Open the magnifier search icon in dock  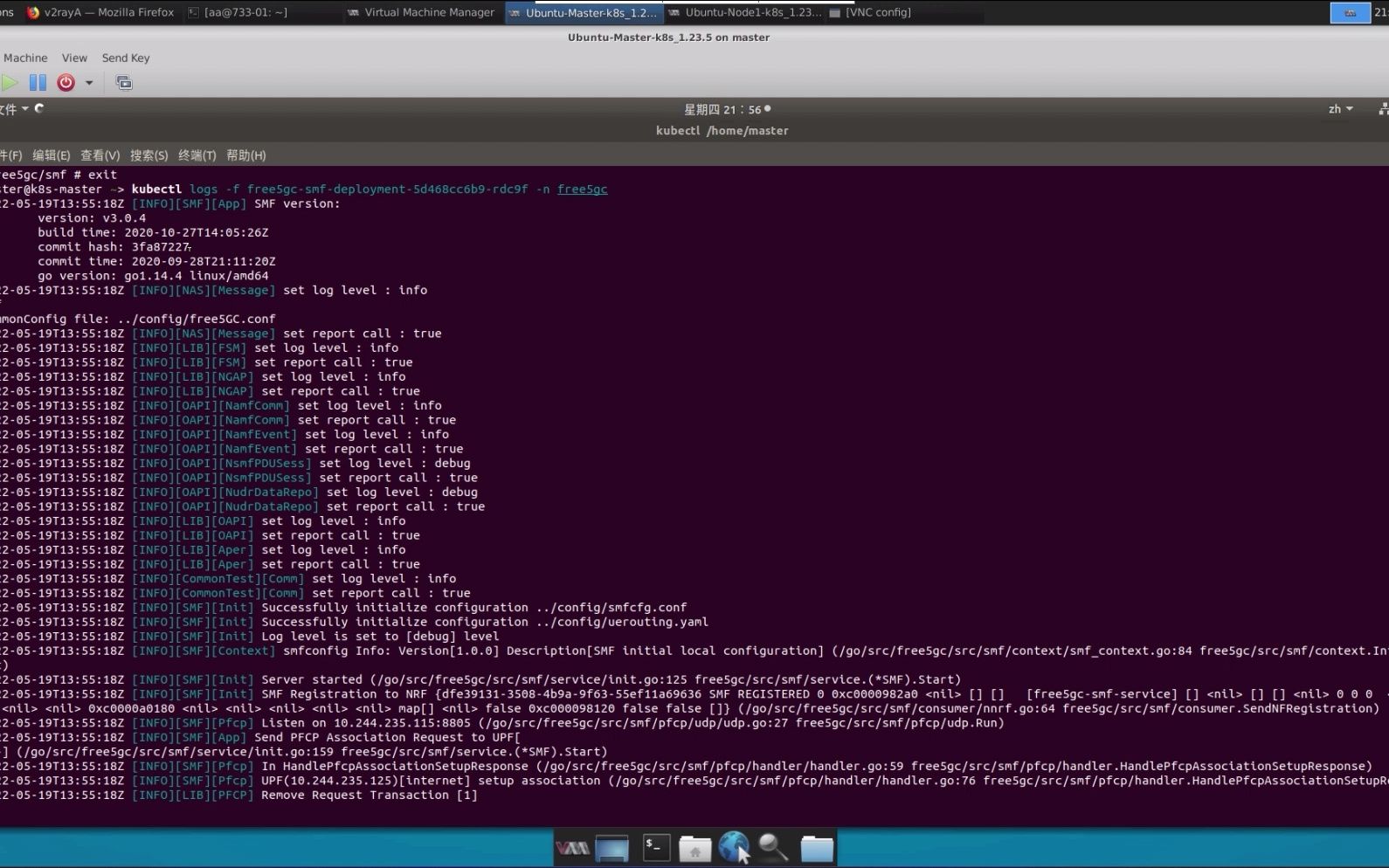773,847
